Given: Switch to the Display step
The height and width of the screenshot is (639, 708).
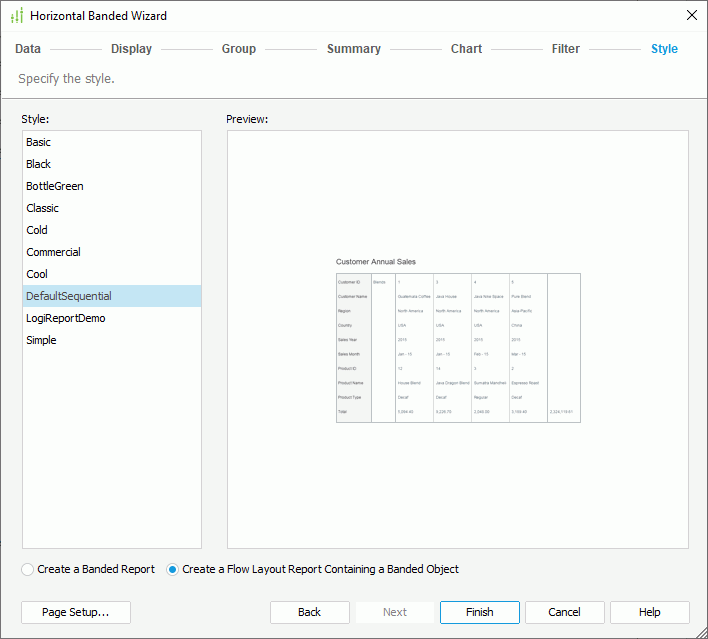Looking at the screenshot, I should [x=131, y=49].
